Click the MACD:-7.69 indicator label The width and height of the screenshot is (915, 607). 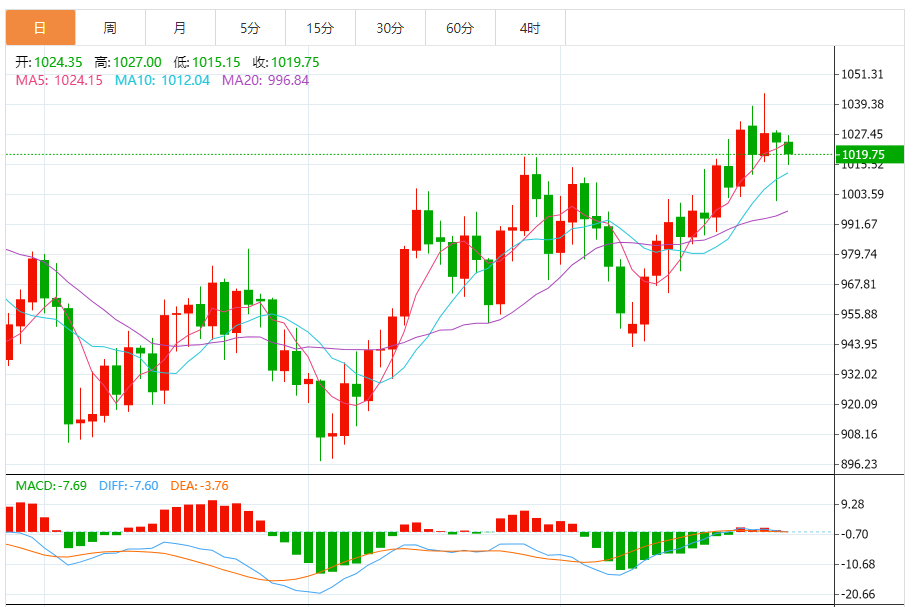coord(51,486)
